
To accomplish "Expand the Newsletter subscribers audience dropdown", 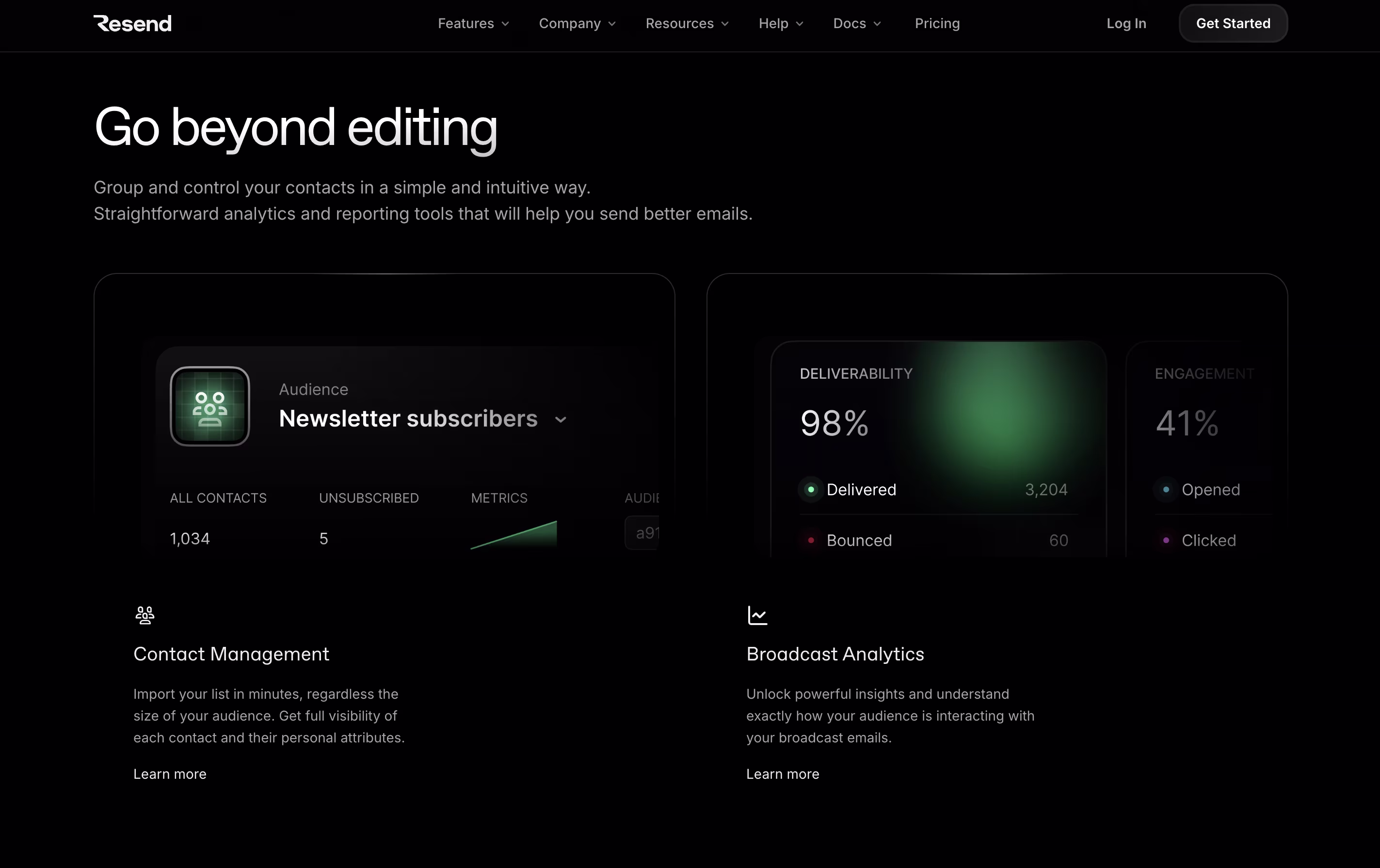I will pyautogui.click(x=561, y=419).
